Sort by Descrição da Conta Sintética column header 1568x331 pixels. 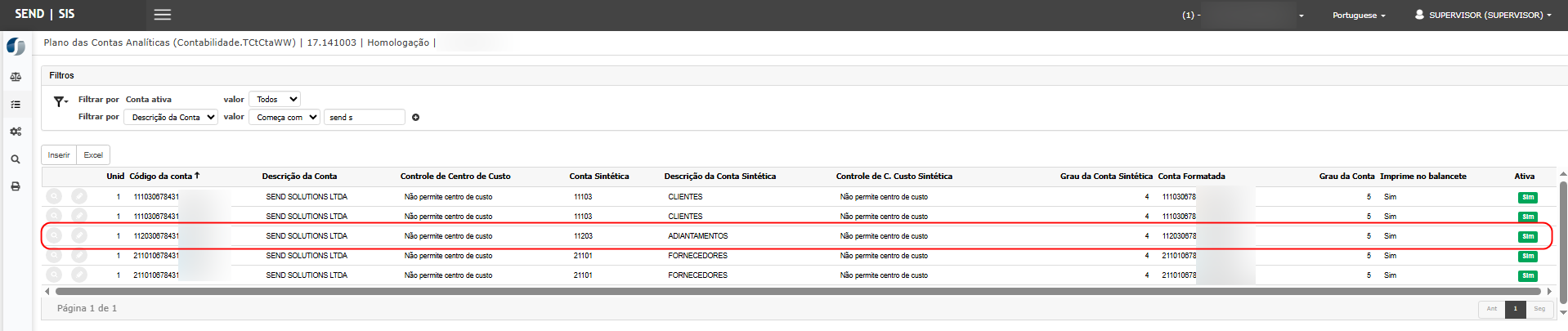click(x=720, y=176)
